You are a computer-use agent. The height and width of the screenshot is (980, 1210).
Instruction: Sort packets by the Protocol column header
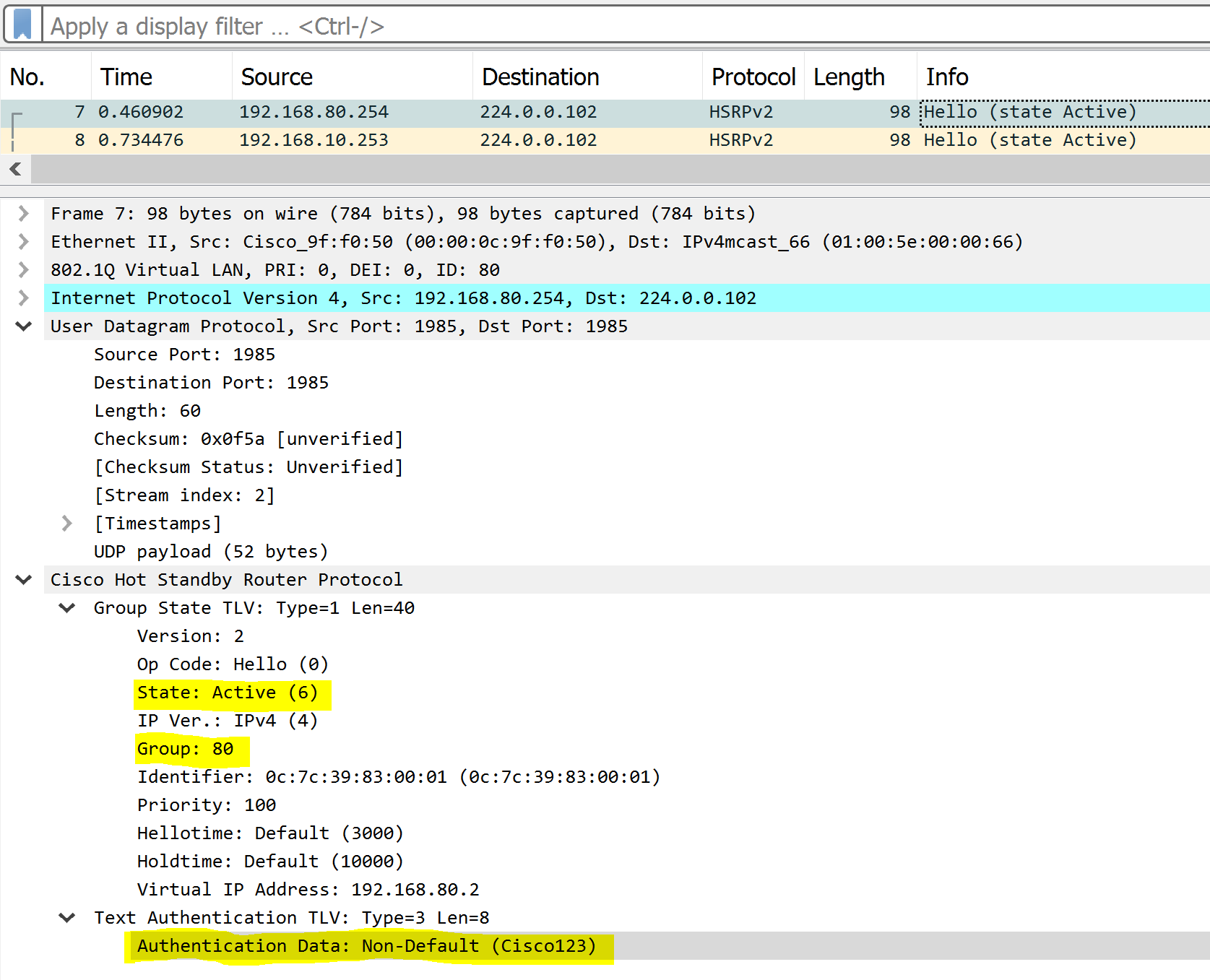tap(753, 77)
